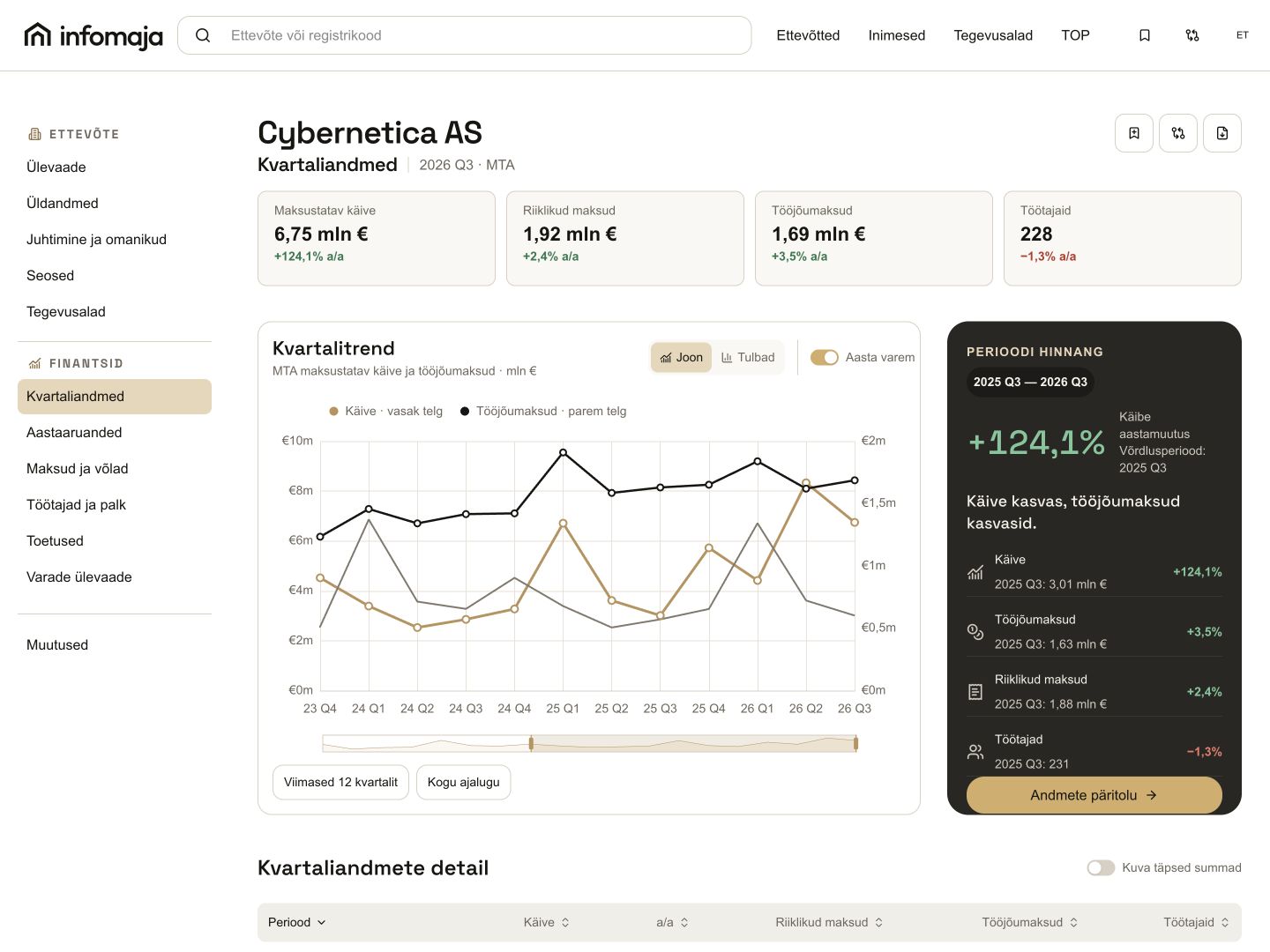Screen dimensions: 1270x952
Task: Open Aastaaruanded in the sidebar
Action: coord(115,432)
